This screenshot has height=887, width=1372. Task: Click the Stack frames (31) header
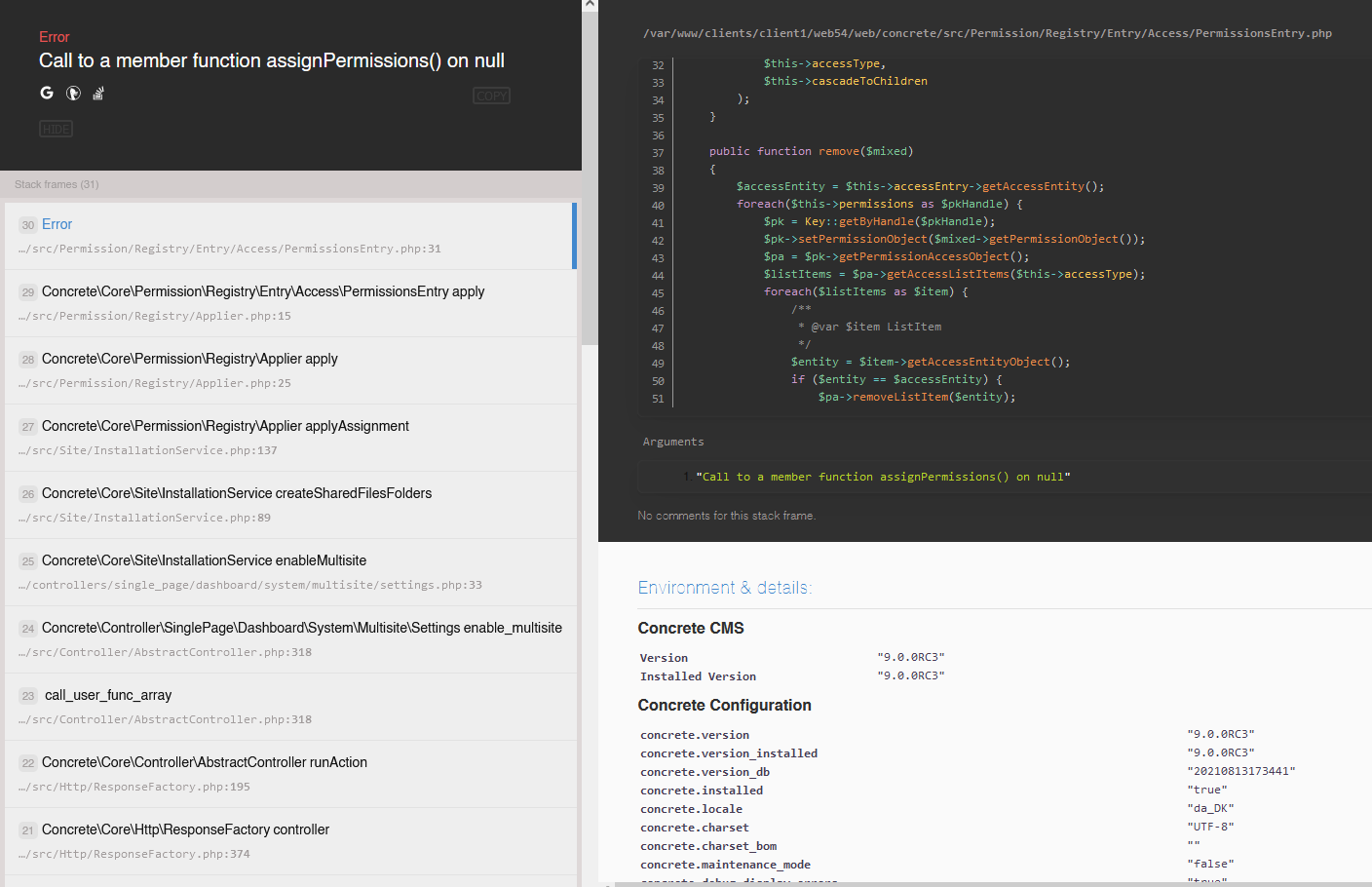(x=57, y=184)
